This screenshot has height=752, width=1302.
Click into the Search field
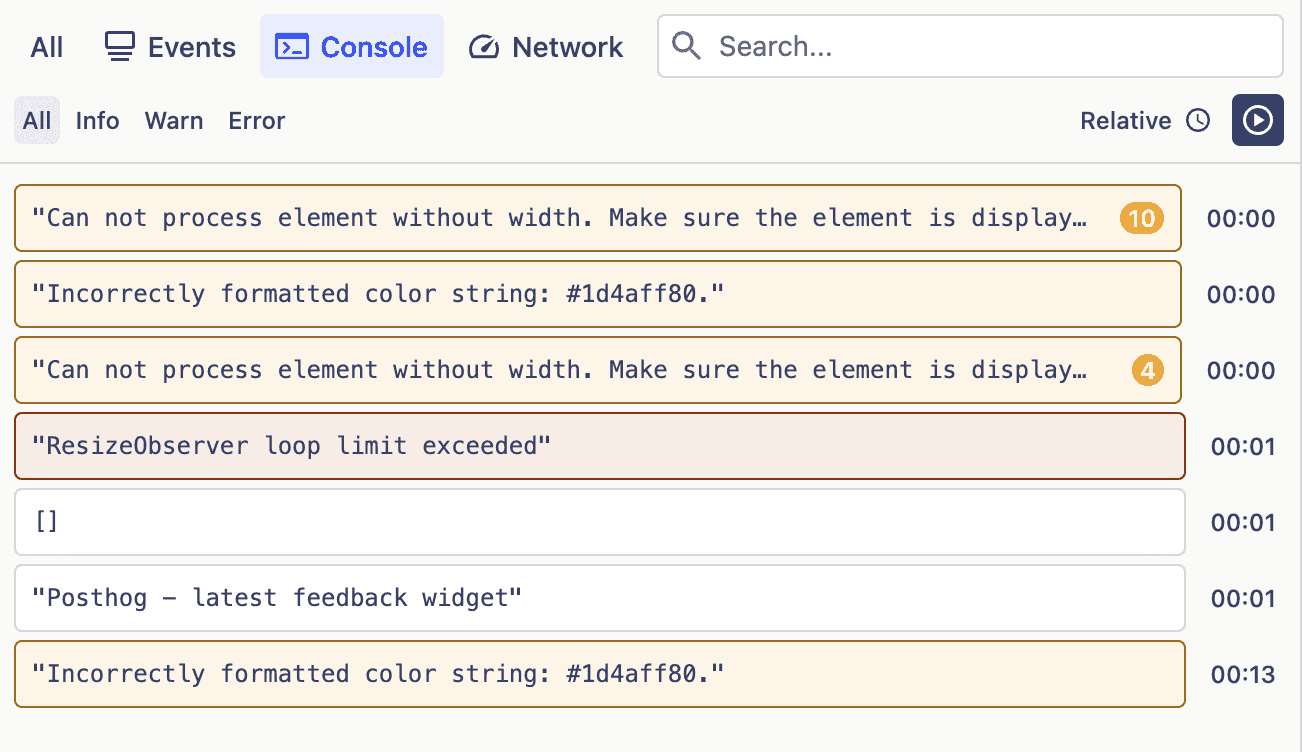pyautogui.click(x=990, y=46)
